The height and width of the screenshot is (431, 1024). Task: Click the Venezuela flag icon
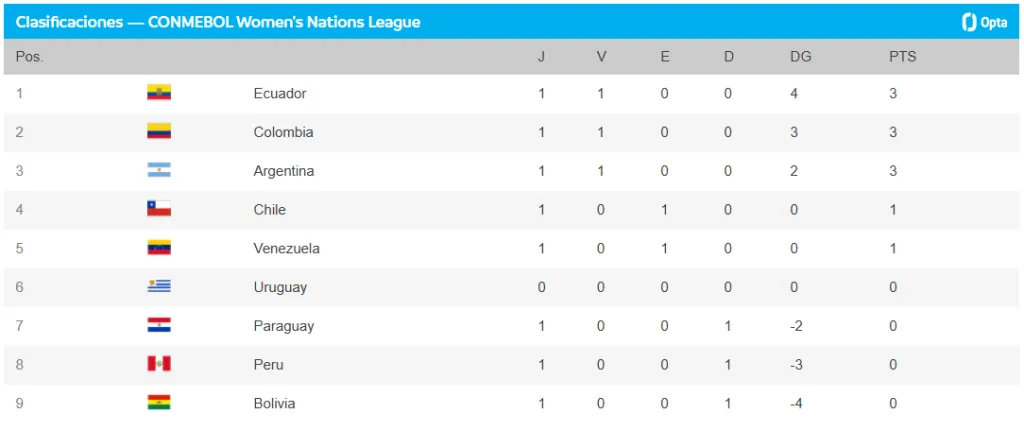tap(159, 248)
